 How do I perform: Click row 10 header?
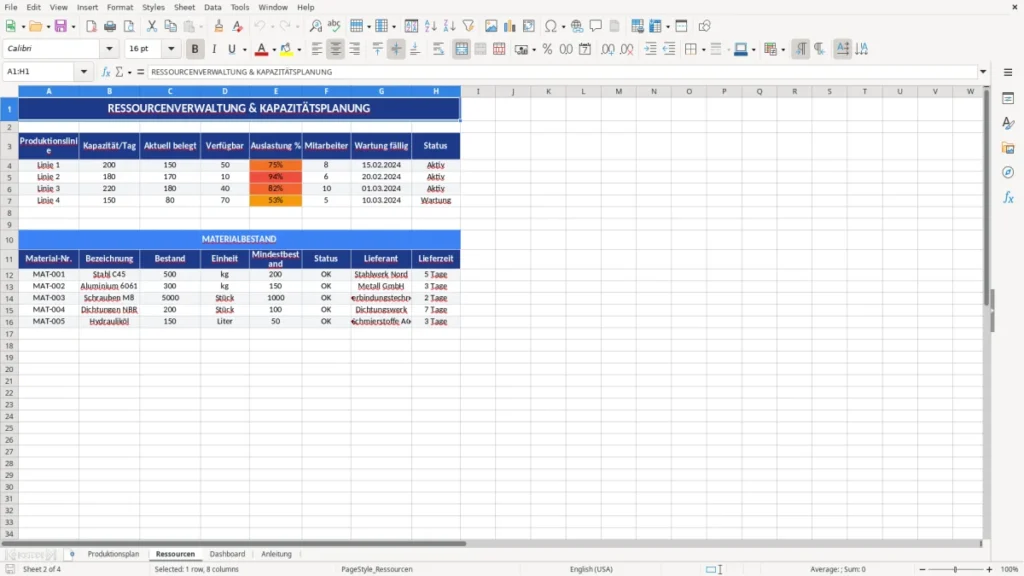(x=9, y=240)
